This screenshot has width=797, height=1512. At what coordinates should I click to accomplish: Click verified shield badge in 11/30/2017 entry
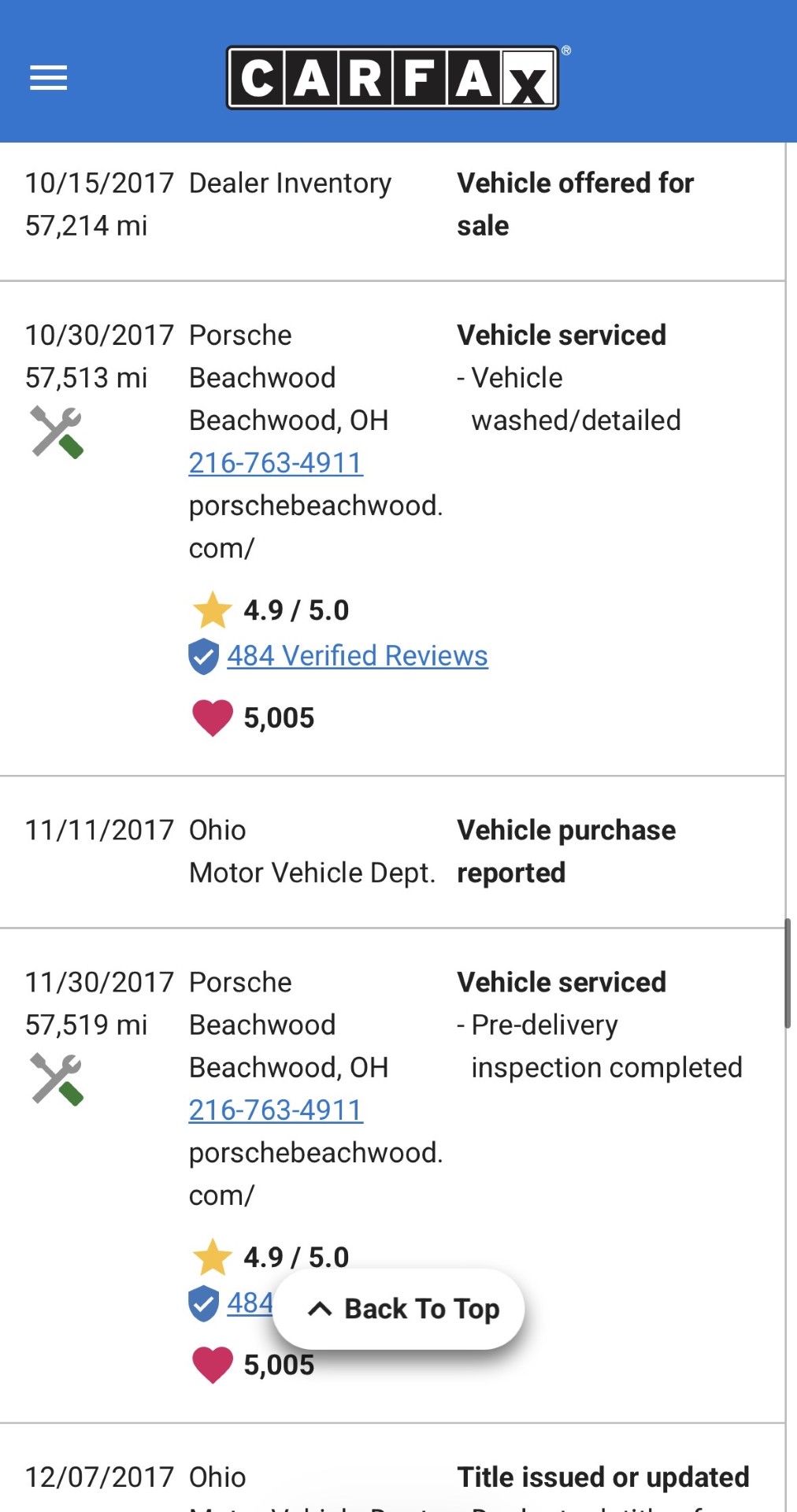(203, 1303)
